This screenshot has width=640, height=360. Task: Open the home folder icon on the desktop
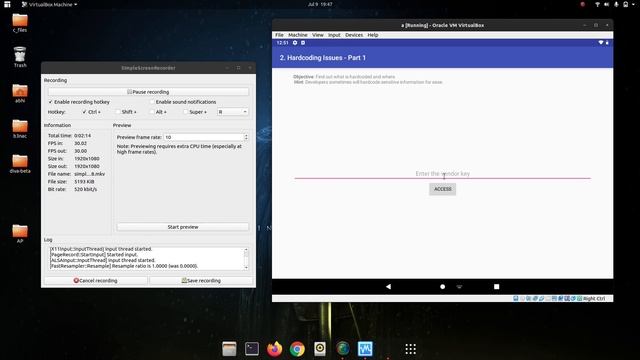pos(20,93)
